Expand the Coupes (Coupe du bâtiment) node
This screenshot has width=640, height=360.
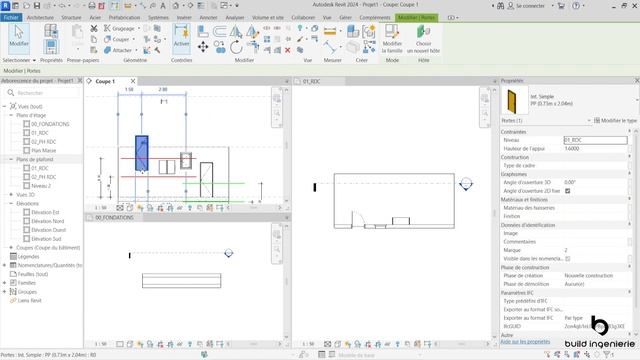[x=11, y=247]
